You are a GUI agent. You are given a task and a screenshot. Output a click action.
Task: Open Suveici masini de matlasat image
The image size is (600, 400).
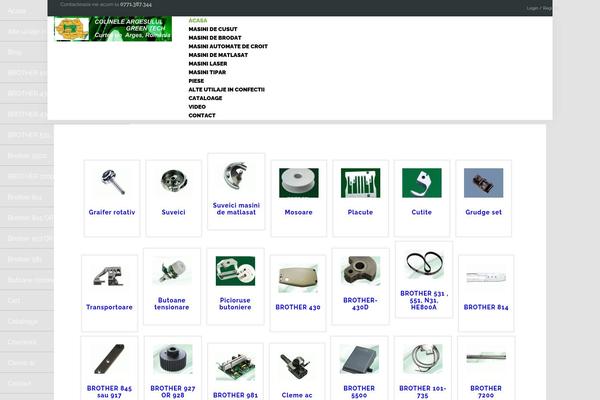point(236,176)
